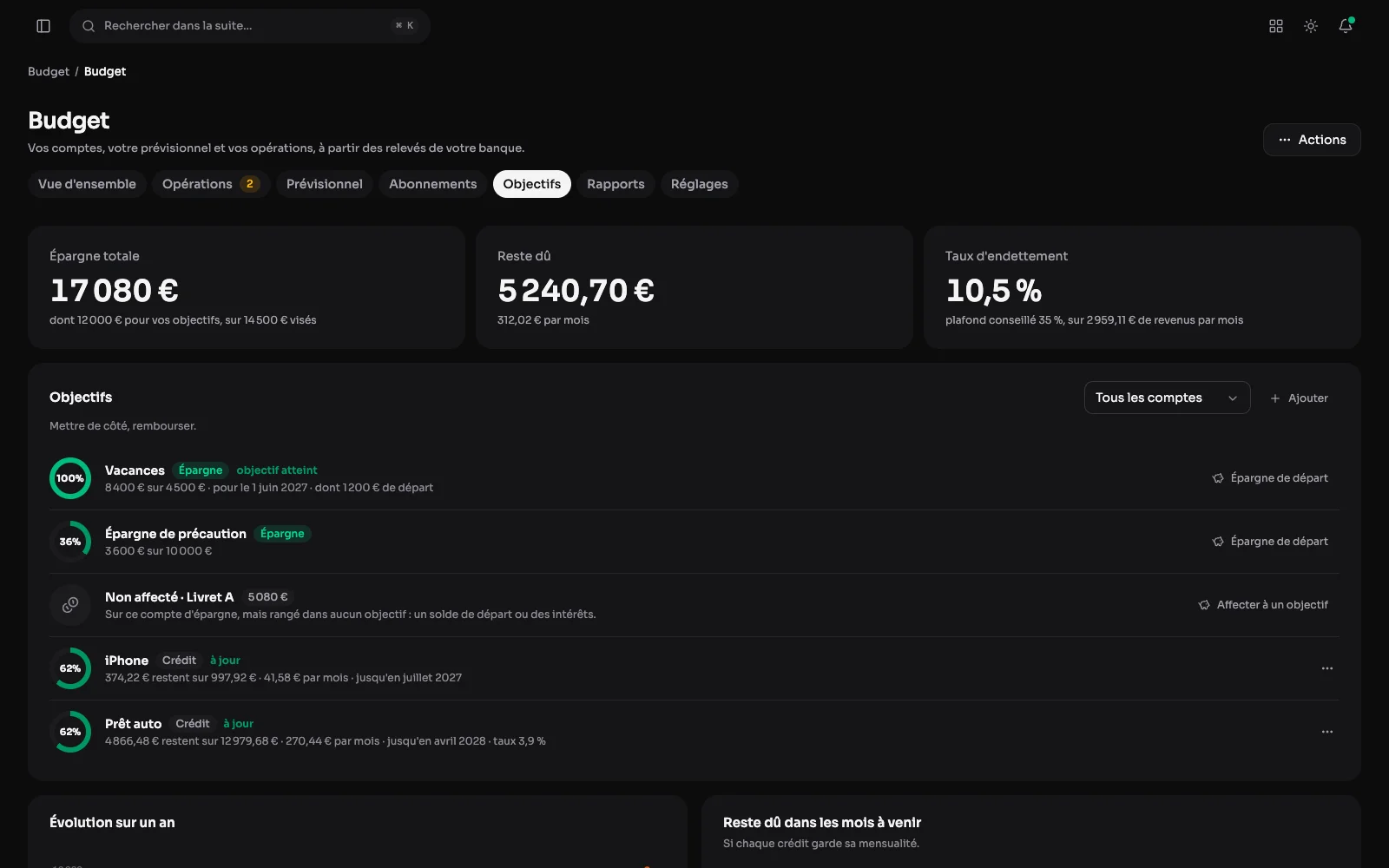
Task: Open the Prêt auto row more-options menu
Action: click(x=1327, y=732)
